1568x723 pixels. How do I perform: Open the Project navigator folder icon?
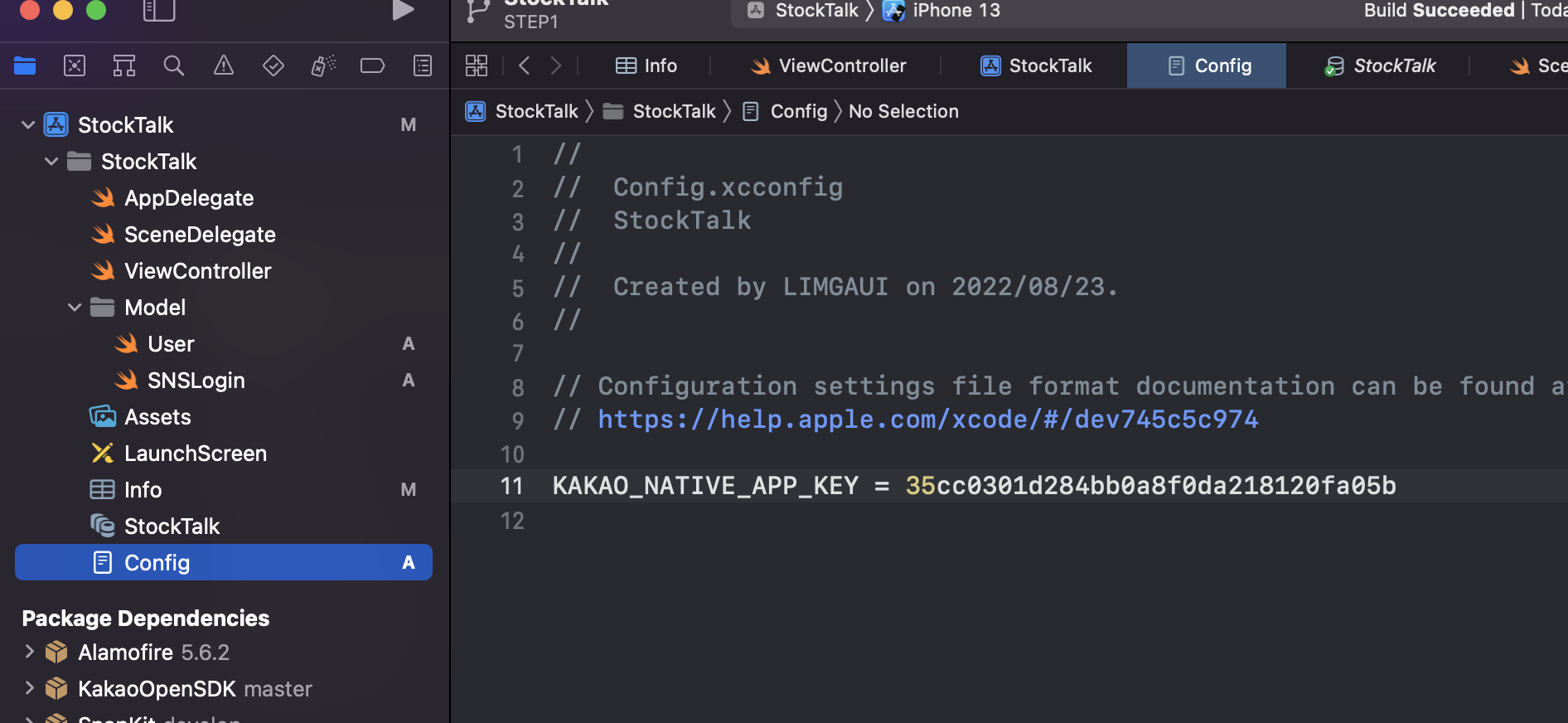[25, 66]
